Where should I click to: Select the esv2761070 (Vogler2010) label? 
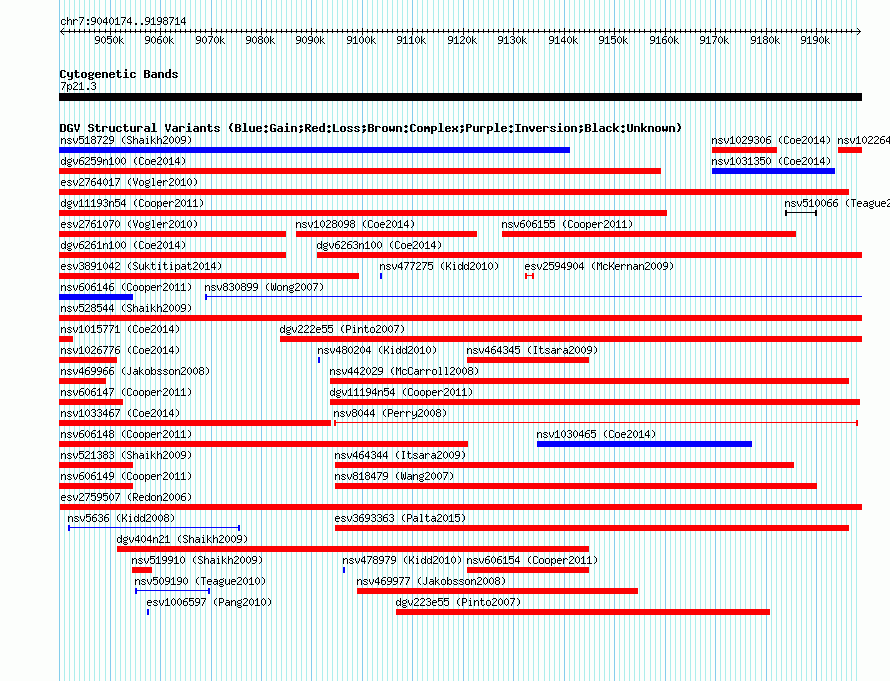pyautogui.click(x=129, y=224)
